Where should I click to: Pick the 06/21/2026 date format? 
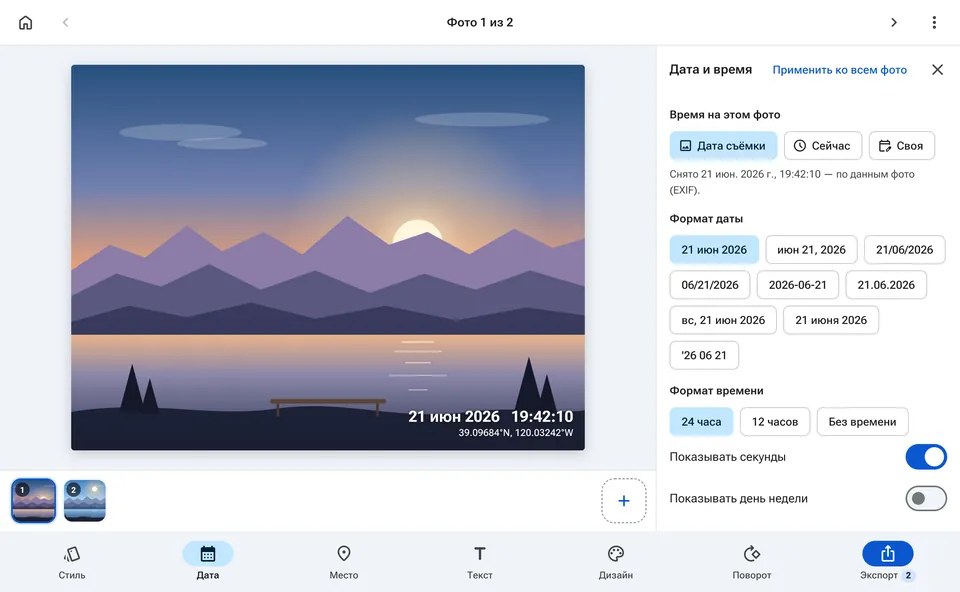710,285
